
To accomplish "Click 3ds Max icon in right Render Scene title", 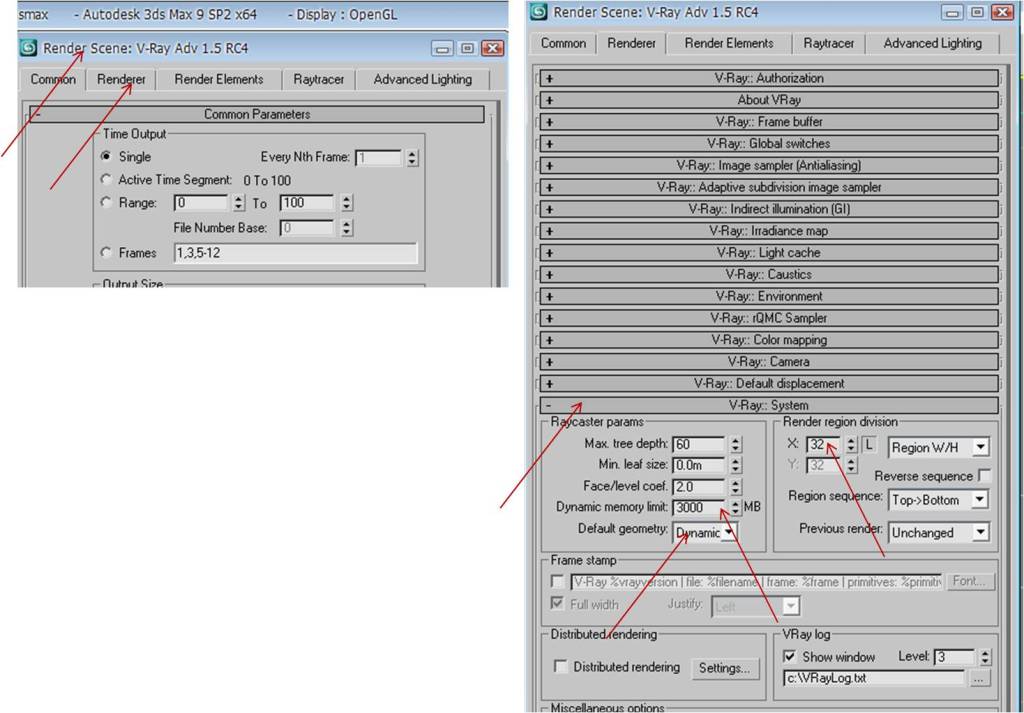I will [539, 12].
